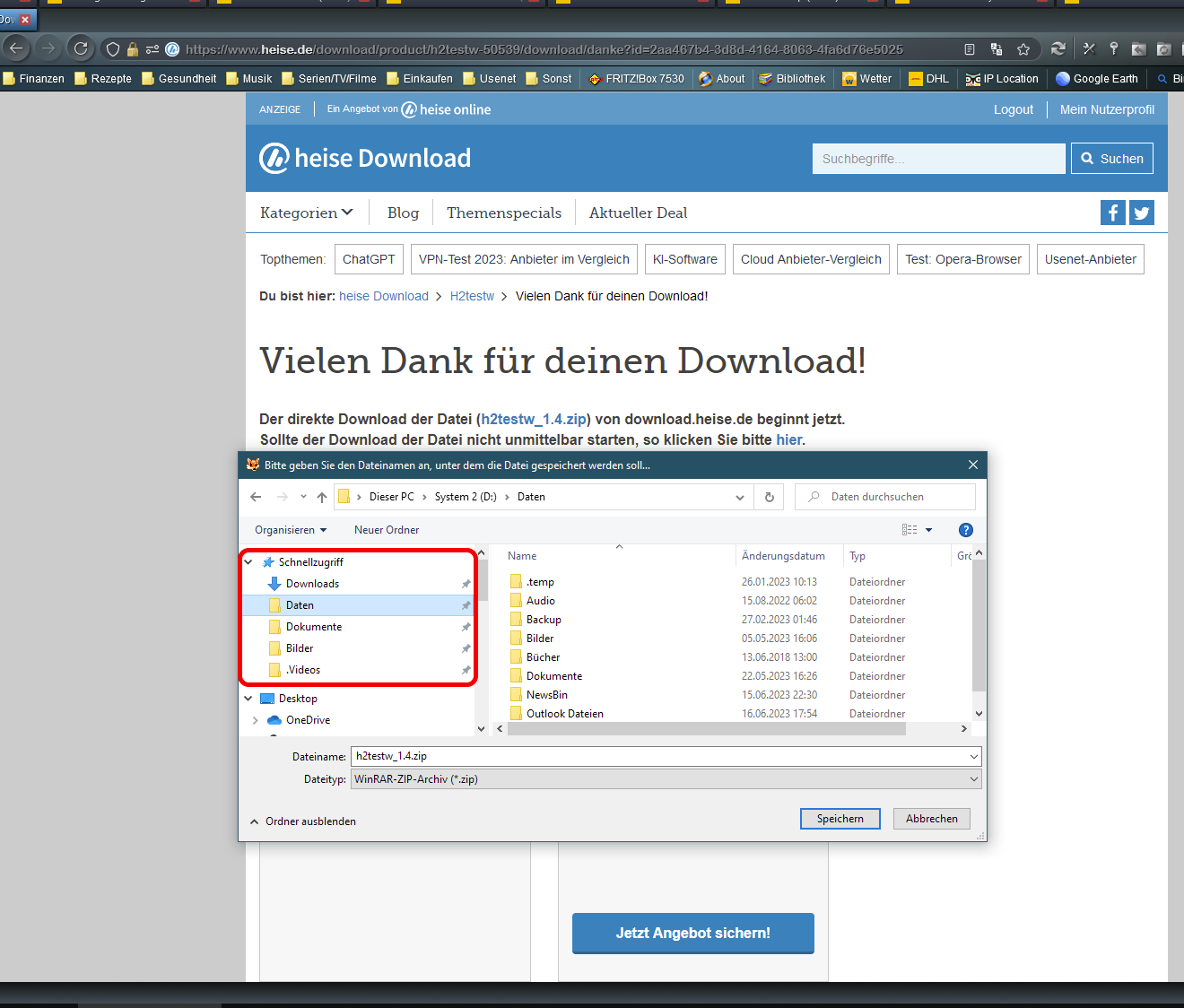Toggle reader view in the address bar
This screenshot has width=1184, height=1008.
(970, 49)
